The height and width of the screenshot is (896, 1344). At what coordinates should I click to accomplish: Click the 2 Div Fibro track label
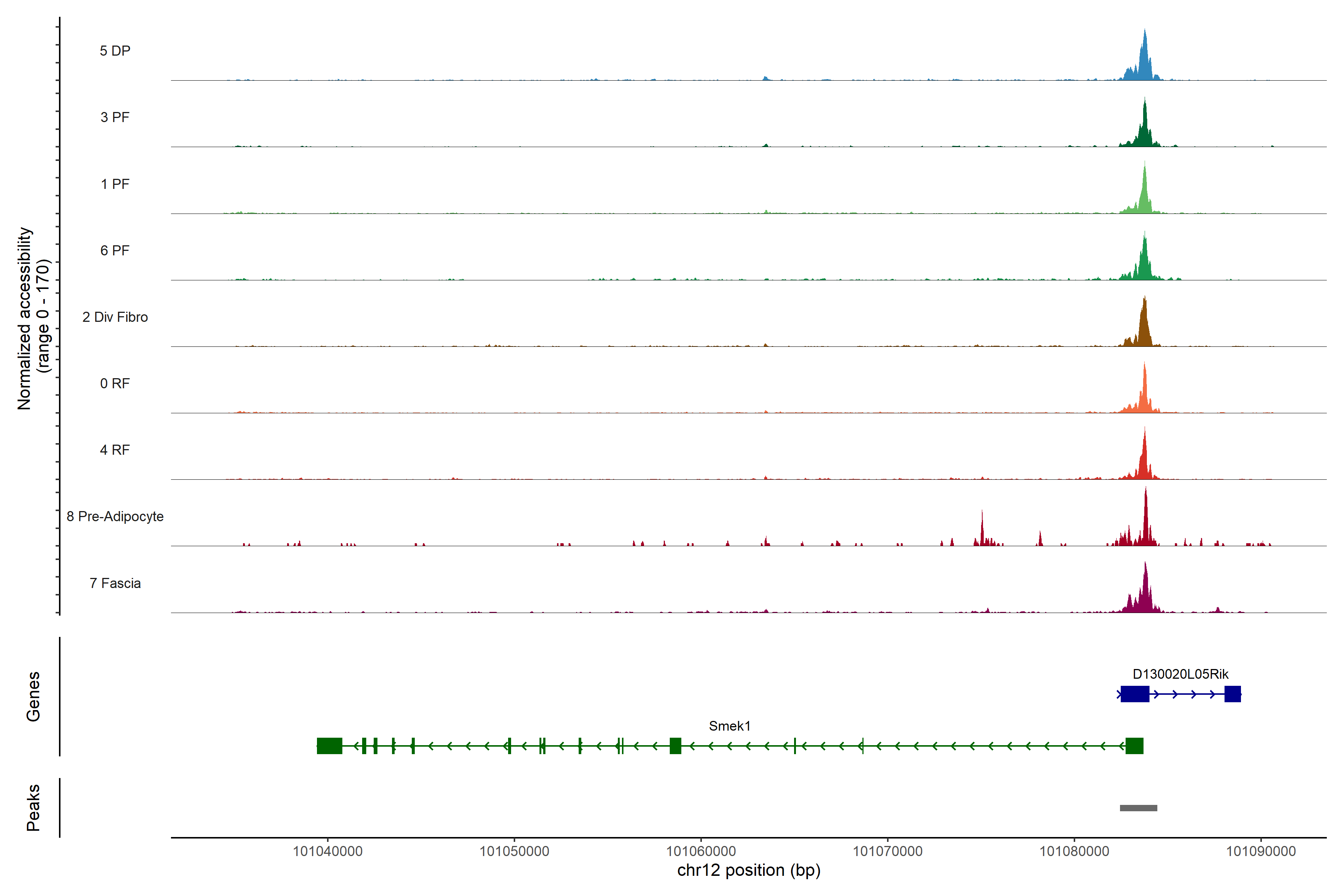115,317
